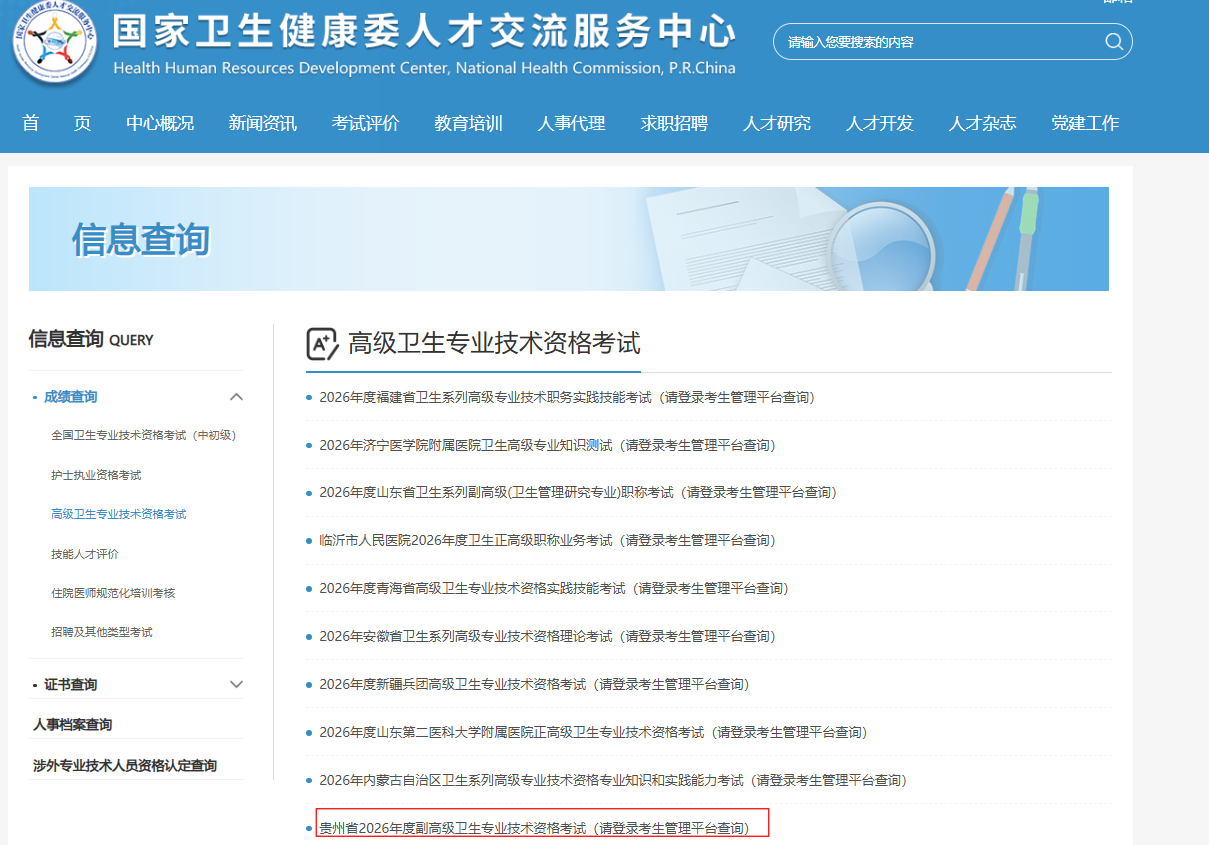Screen dimensions: 1209x845
Task: Select 成绩查询 in the sidebar
Action: coord(71,397)
